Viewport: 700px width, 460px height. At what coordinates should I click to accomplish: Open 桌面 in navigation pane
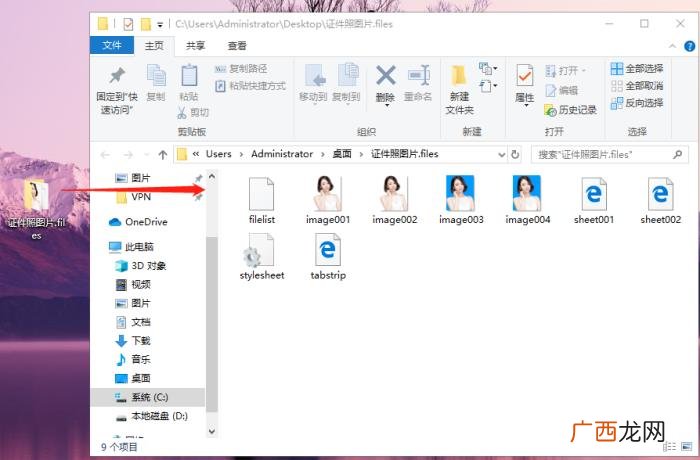[133, 378]
